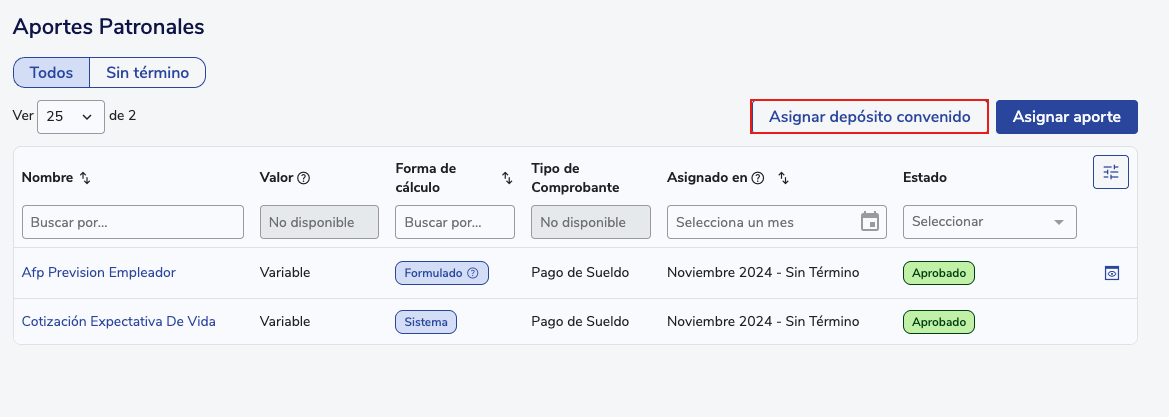Open Afp Prevision Empleador link
The image size is (1169, 417).
point(98,272)
